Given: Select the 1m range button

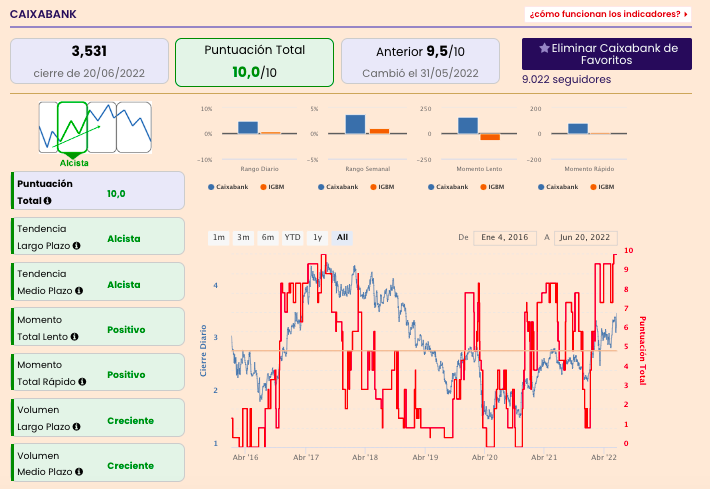Looking at the screenshot, I should coord(219,238).
